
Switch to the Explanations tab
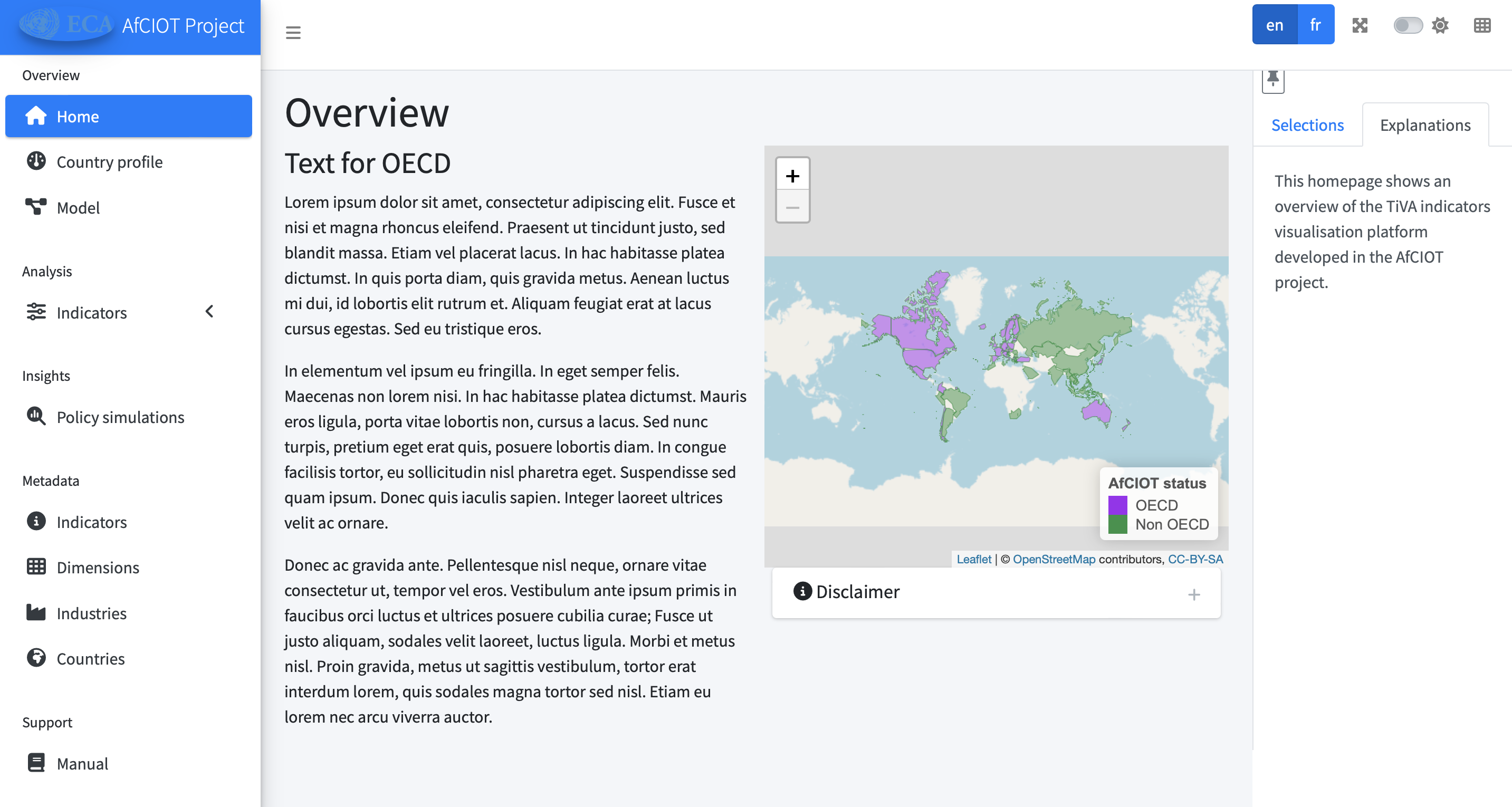(1424, 125)
